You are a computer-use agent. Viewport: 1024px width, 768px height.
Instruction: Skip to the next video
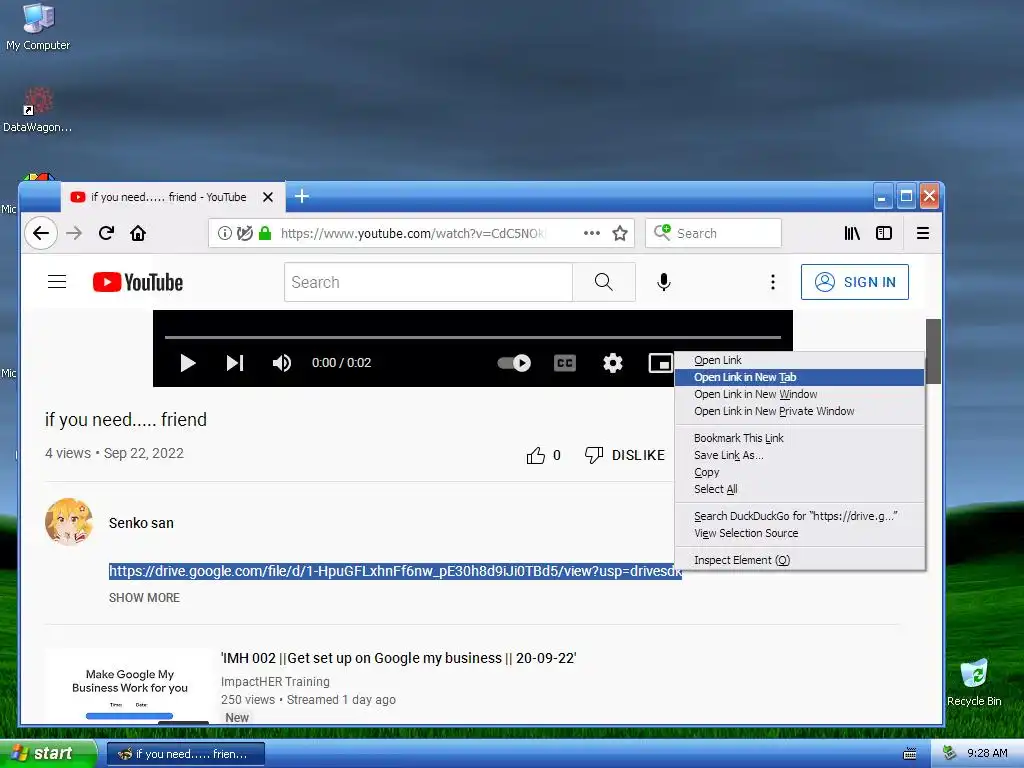[x=234, y=363]
